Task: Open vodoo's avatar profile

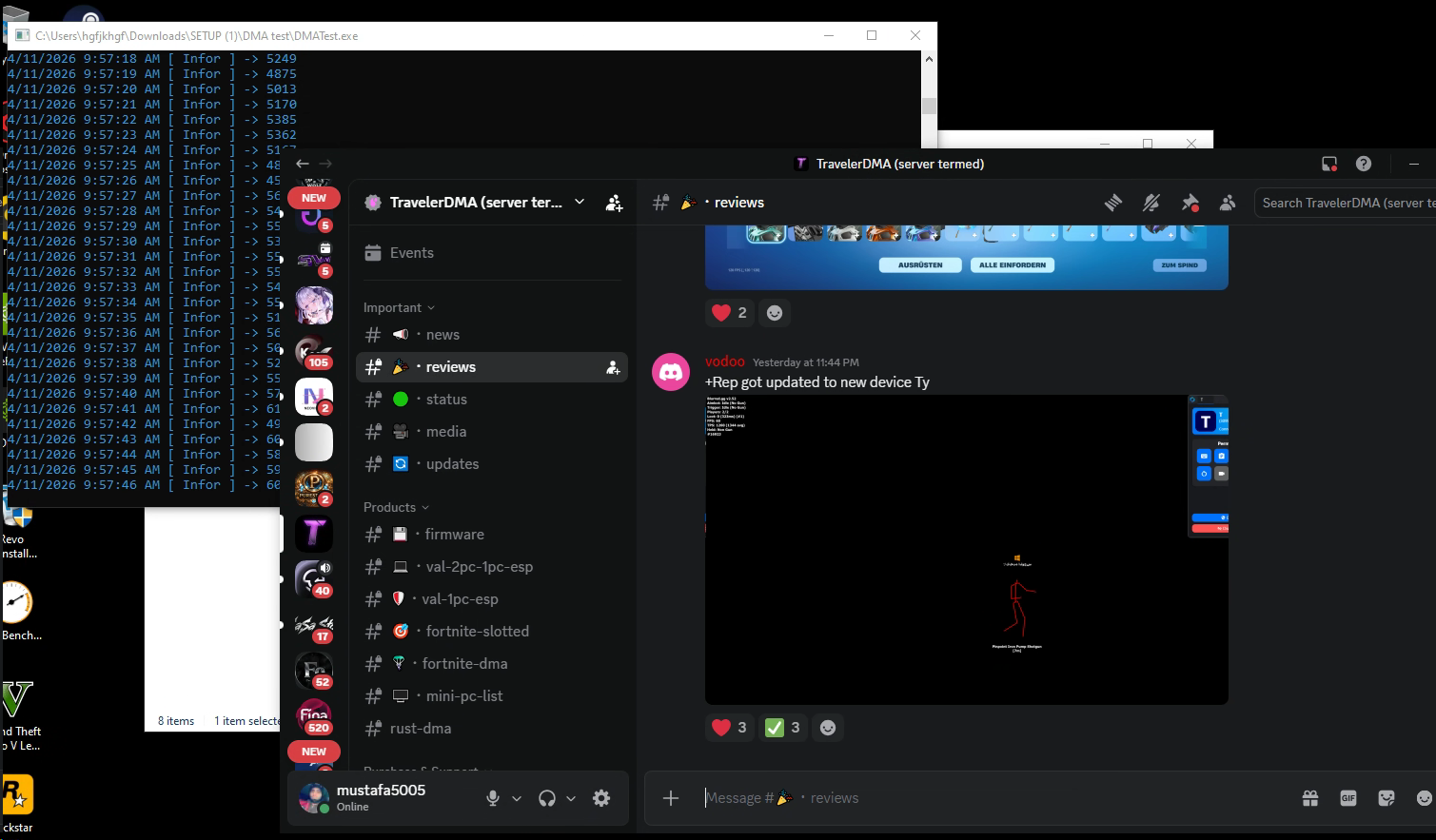Action: click(x=671, y=372)
